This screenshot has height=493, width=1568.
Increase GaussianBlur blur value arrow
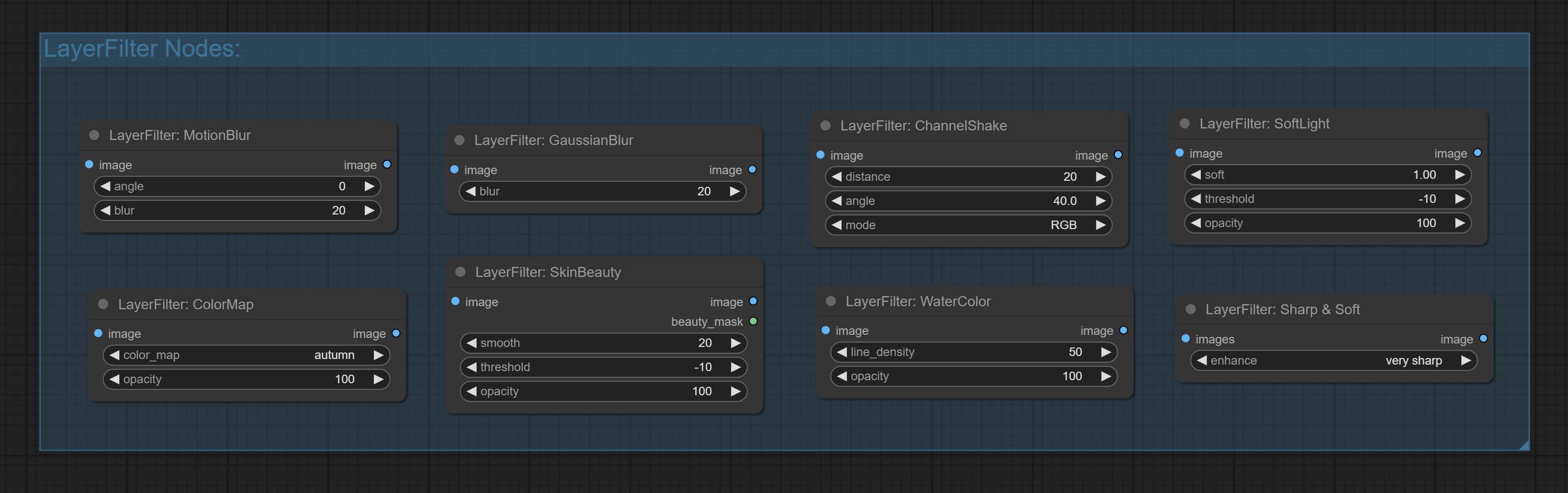(x=735, y=191)
